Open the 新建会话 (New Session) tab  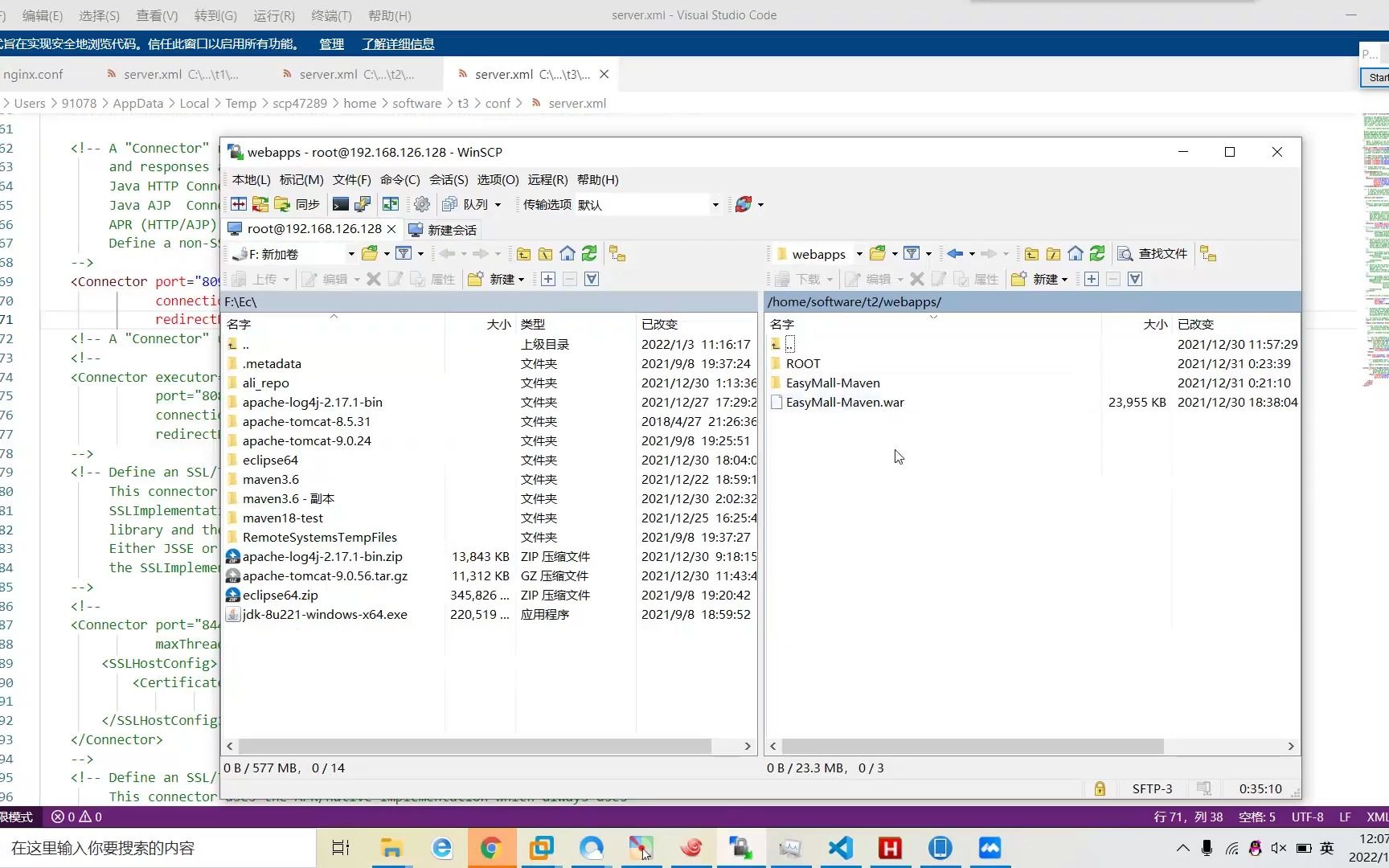[x=443, y=229]
